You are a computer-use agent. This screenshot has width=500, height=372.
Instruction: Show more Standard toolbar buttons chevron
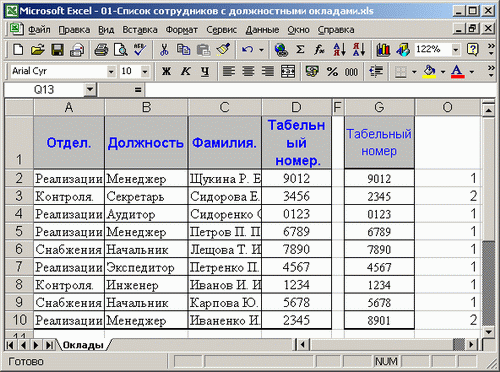(491, 49)
